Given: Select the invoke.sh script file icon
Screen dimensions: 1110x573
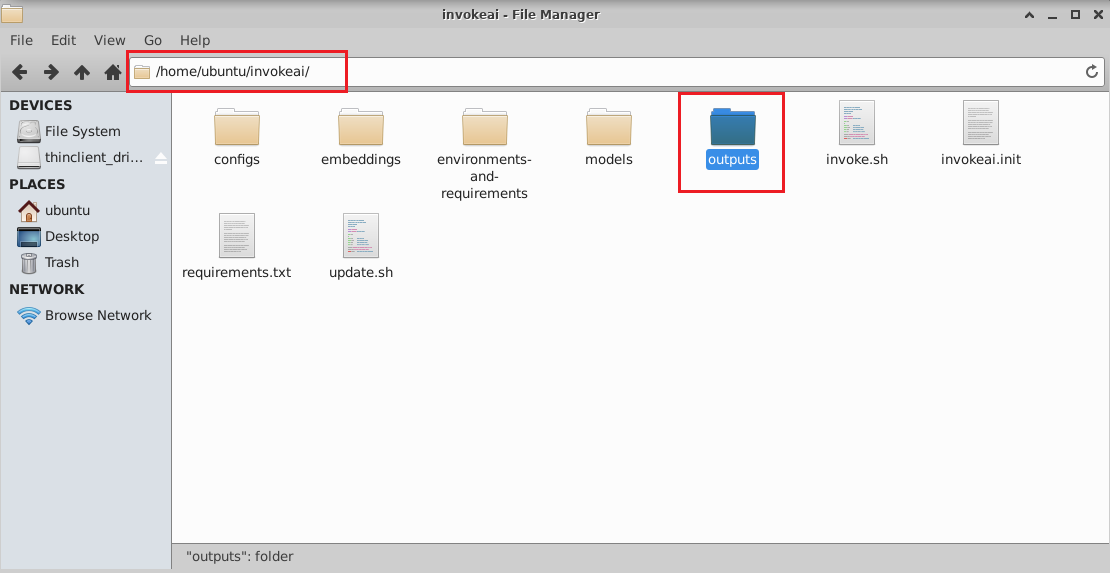Looking at the screenshot, I should click(x=857, y=123).
